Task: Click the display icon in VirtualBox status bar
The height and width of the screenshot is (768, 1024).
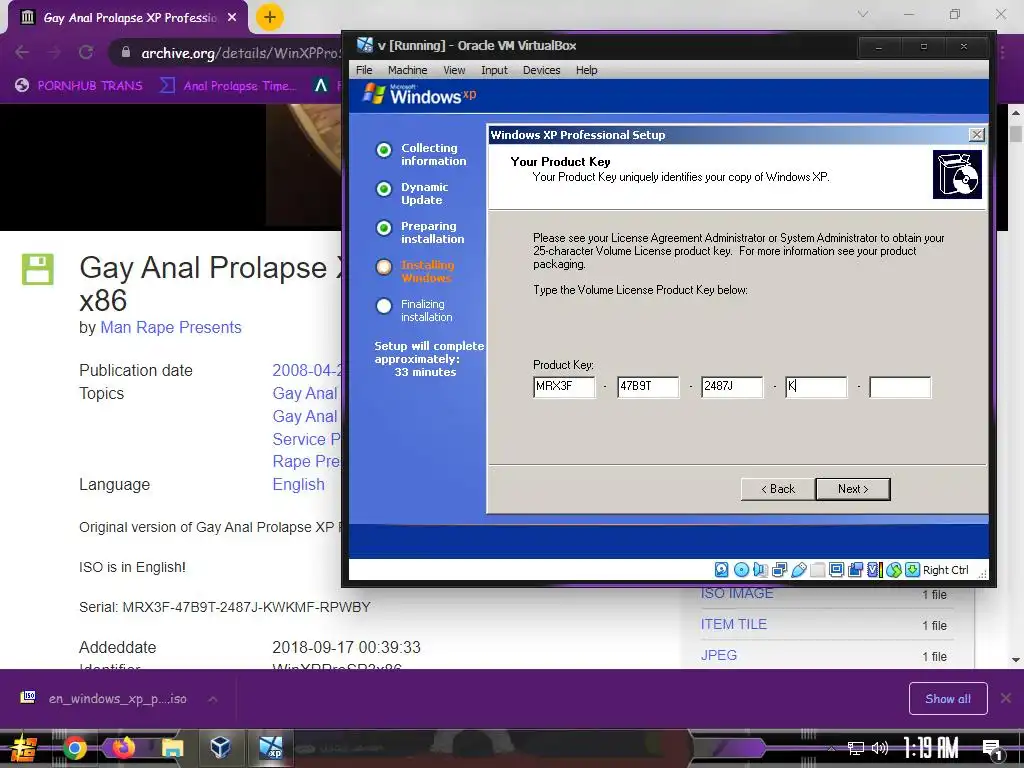Action: [x=837, y=570]
